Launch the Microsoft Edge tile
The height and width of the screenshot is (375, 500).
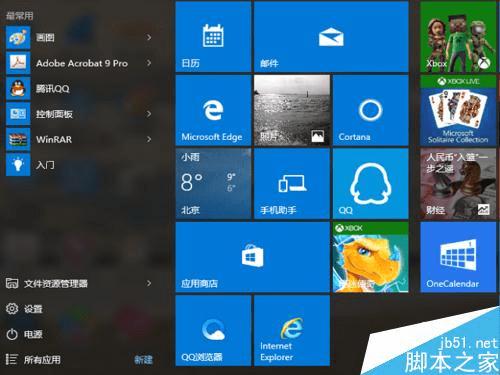pyautogui.click(x=213, y=110)
